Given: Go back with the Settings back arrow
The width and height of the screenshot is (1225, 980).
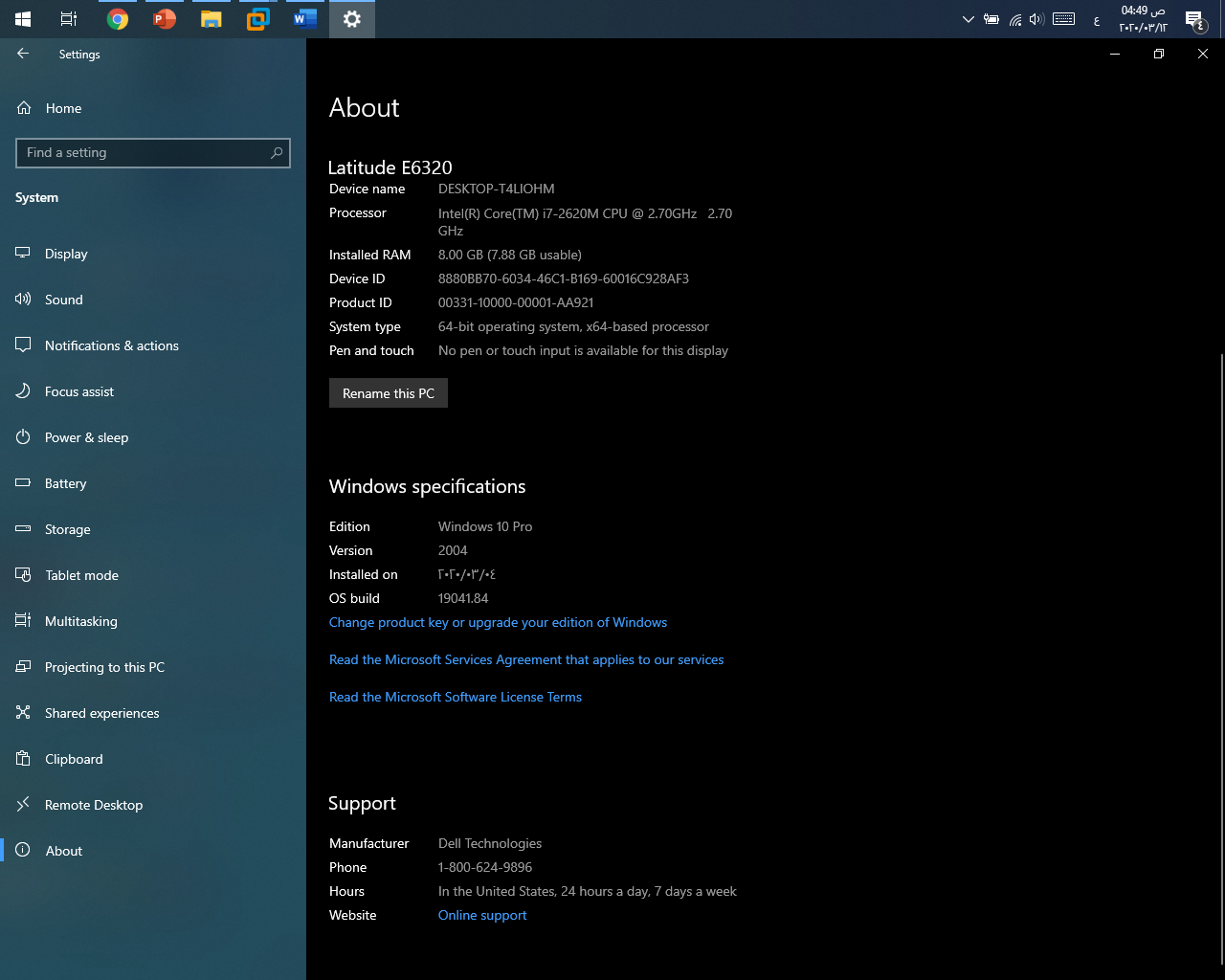Looking at the screenshot, I should point(23,55).
